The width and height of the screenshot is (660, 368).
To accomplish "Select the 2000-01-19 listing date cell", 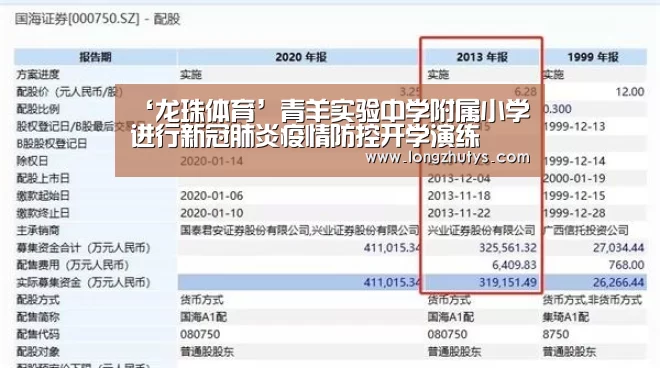I will coord(574,178).
